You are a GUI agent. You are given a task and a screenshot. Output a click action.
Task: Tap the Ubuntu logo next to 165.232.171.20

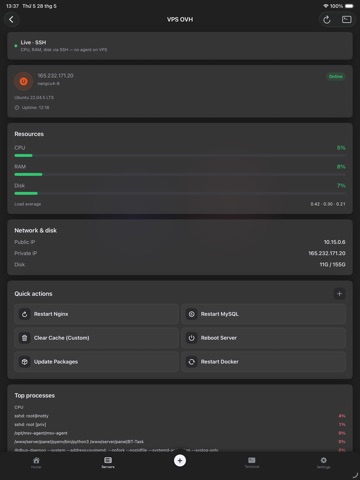click(x=23, y=81)
